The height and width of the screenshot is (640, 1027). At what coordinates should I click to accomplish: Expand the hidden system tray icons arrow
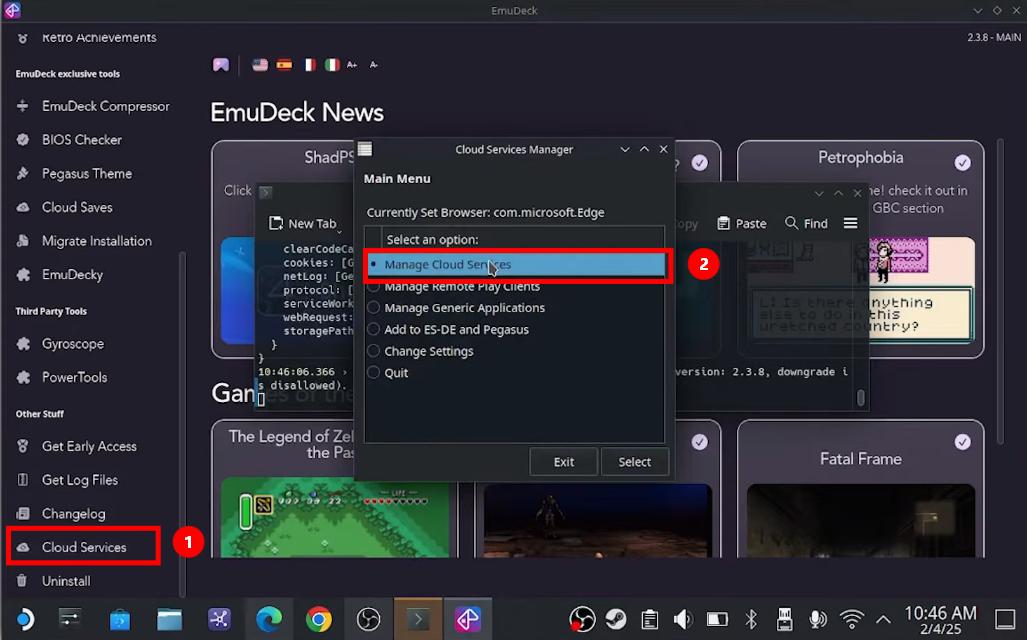(x=883, y=619)
